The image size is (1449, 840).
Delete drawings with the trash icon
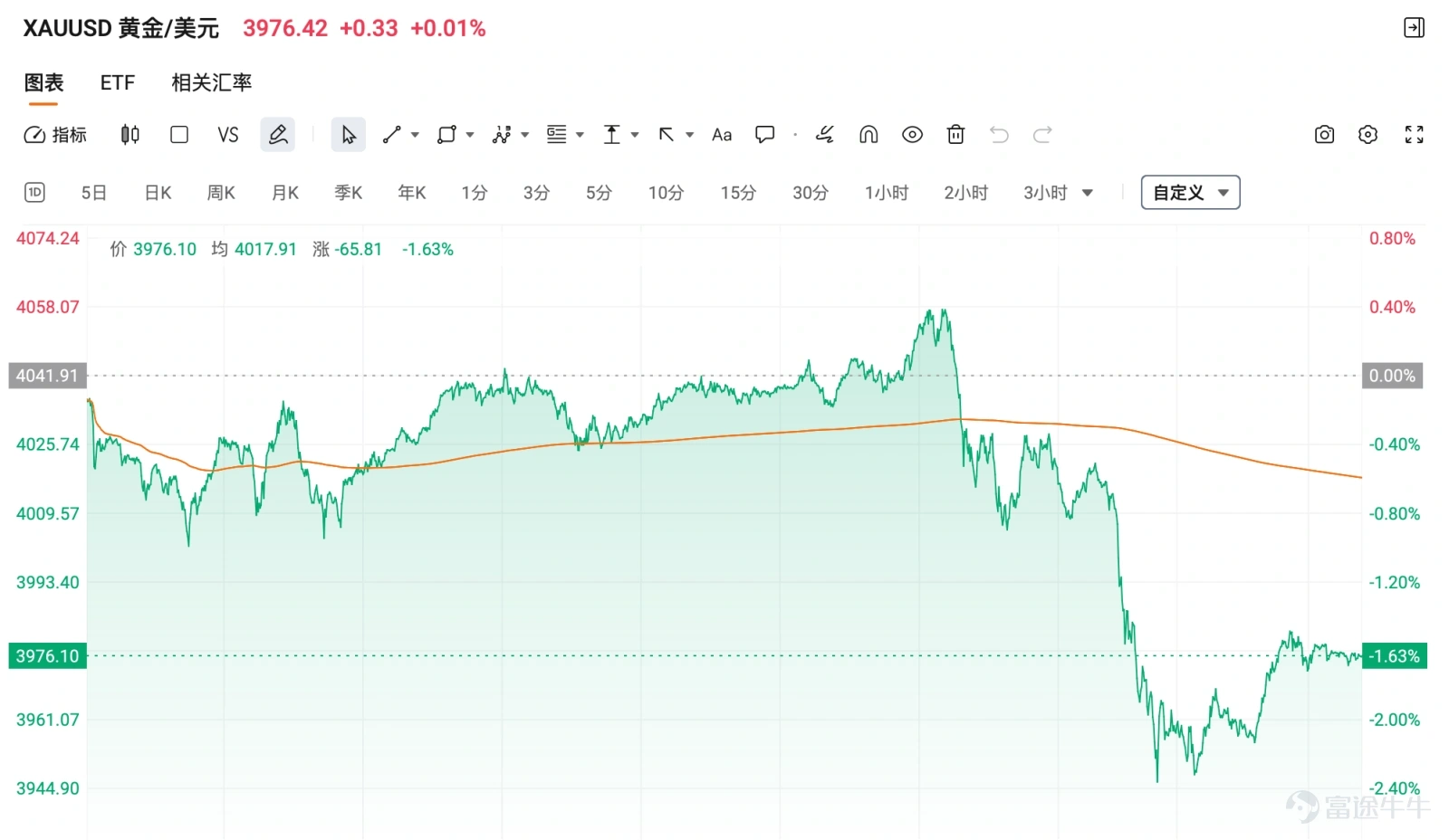955,135
